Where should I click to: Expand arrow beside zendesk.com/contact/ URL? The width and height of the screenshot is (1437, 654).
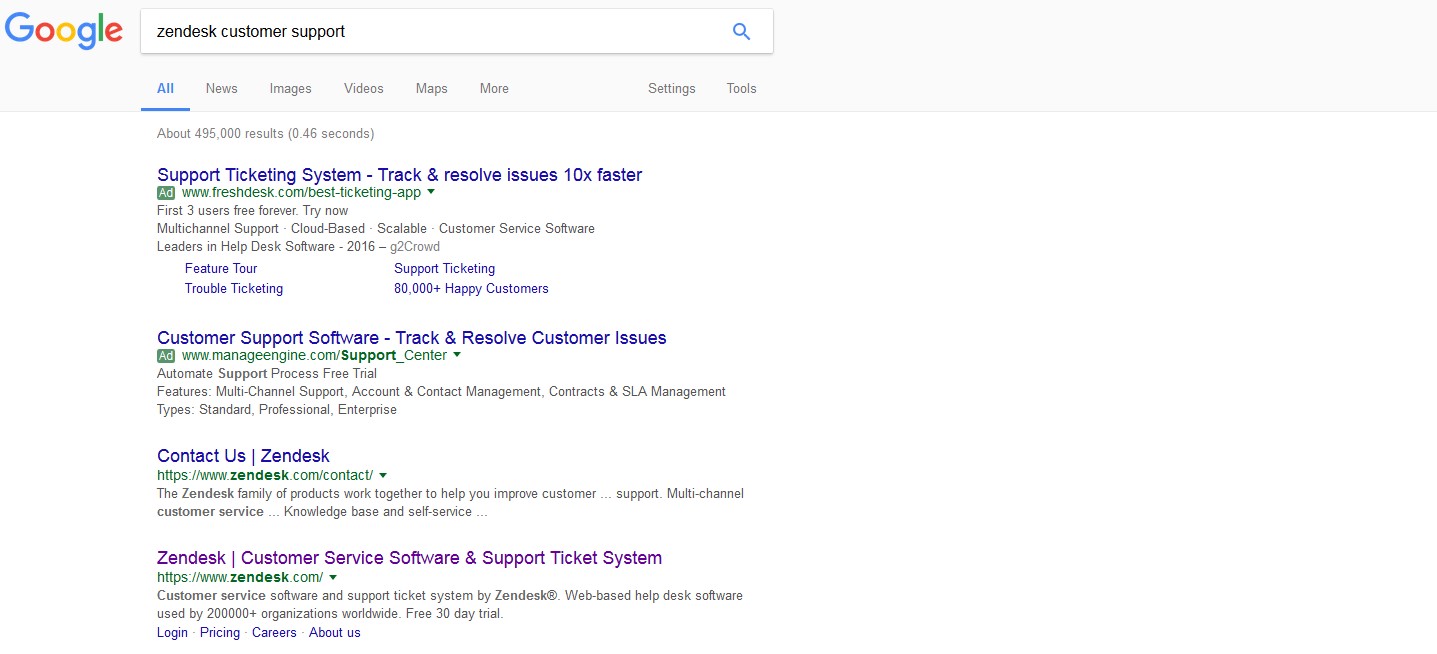pyautogui.click(x=383, y=475)
